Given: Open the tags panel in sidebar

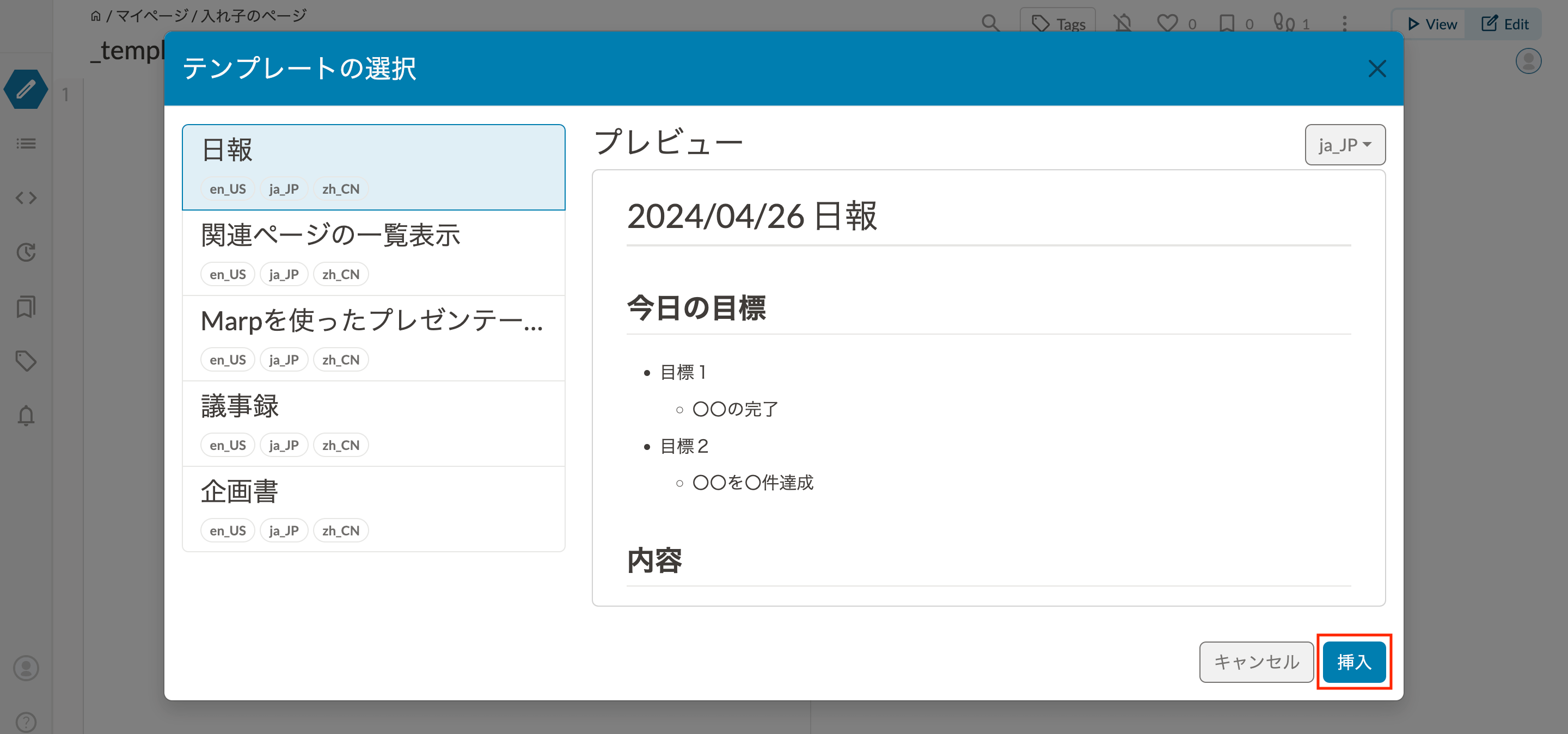Looking at the screenshot, I should pos(25,360).
